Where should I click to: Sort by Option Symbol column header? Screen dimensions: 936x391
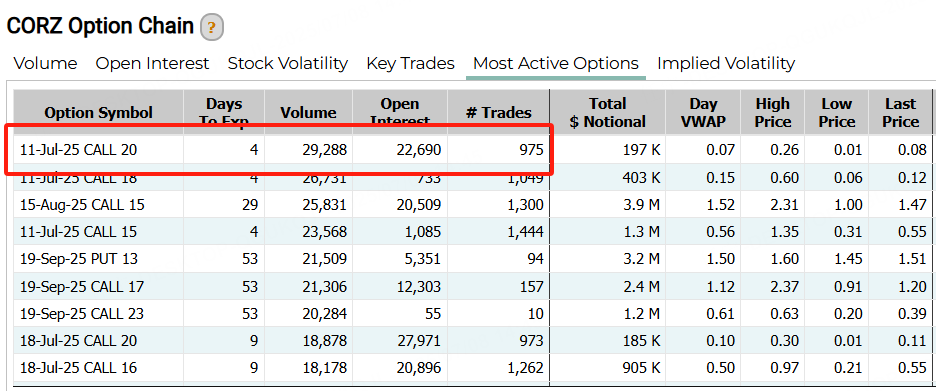pyautogui.click(x=98, y=112)
